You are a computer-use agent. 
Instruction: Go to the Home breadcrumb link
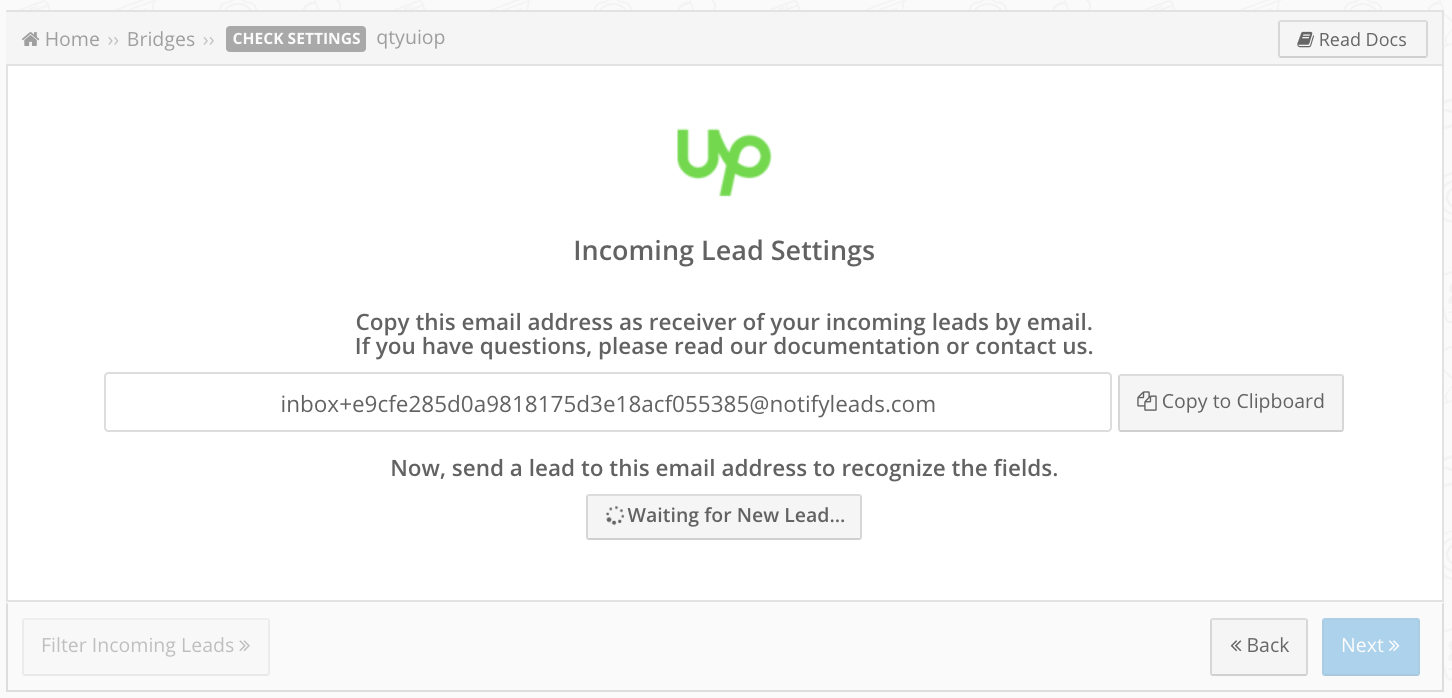[x=72, y=39]
